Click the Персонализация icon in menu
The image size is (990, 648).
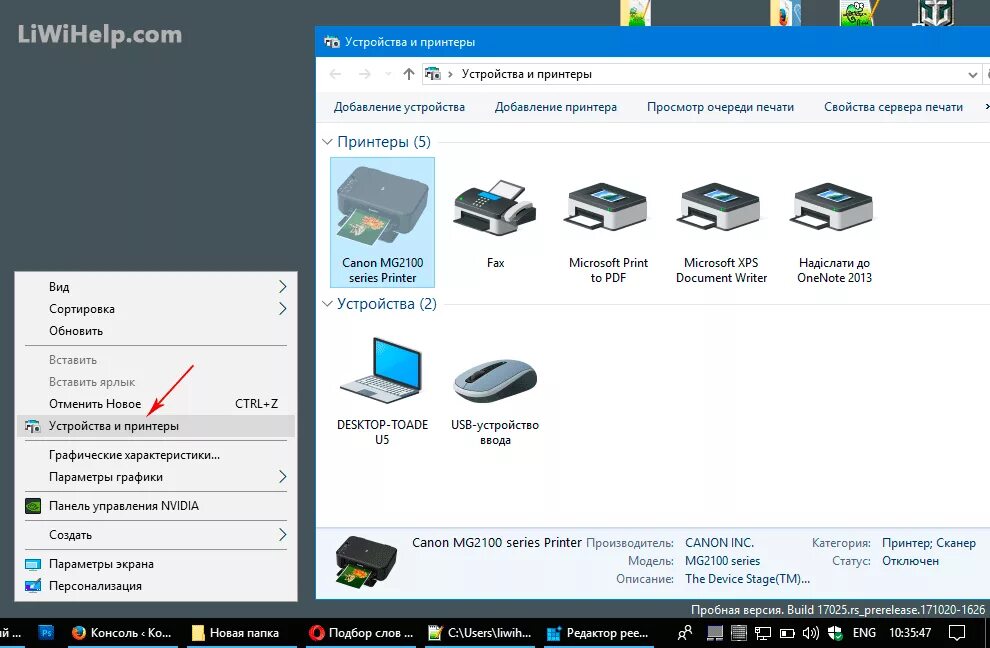coord(33,586)
